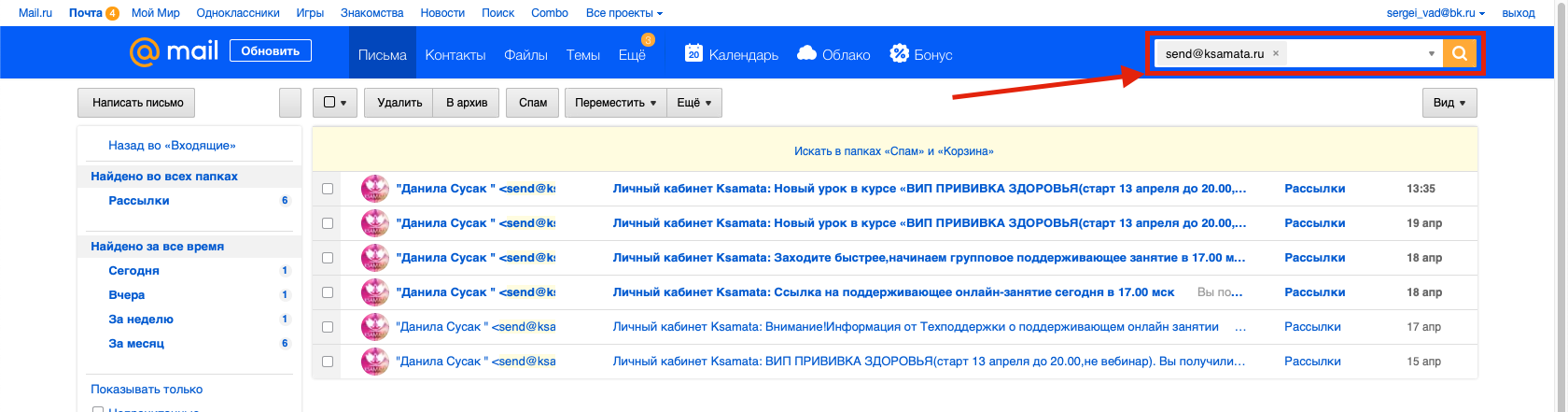Select the checkbox of the 15 апр email
Viewport: 1568px width, 412px height.
pyautogui.click(x=328, y=362)
